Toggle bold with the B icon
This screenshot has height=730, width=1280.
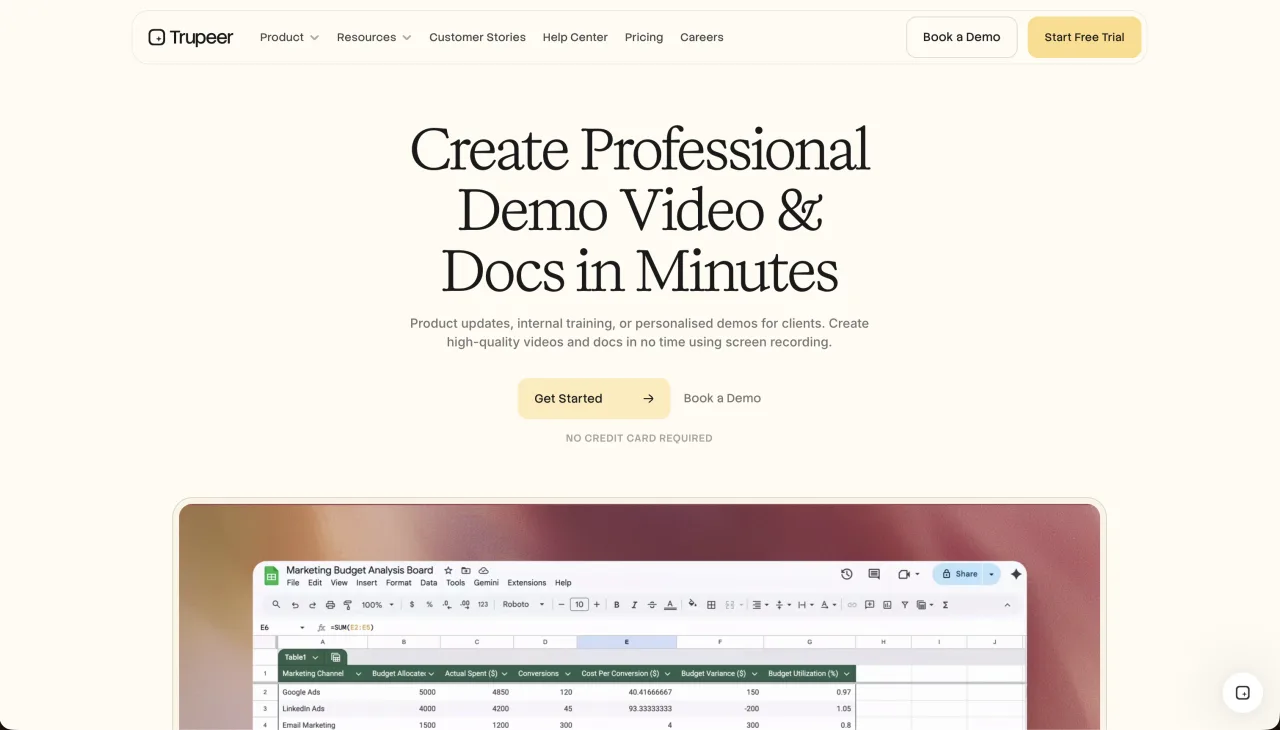(617, 605)
